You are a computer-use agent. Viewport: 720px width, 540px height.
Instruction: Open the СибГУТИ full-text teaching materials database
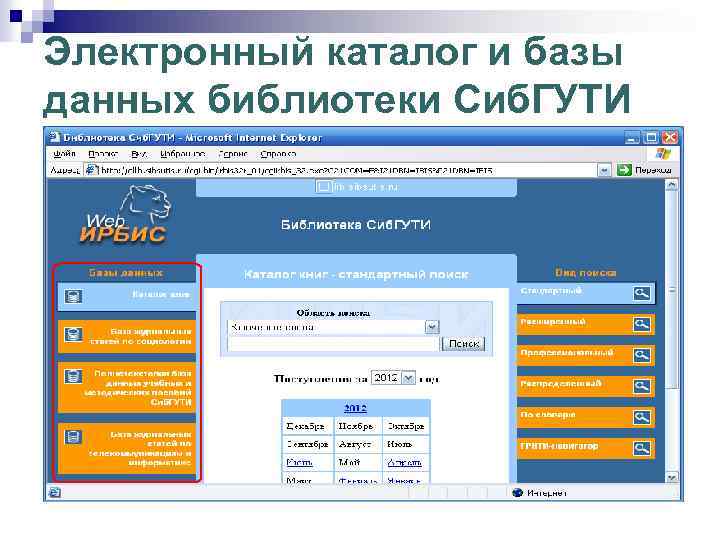127,388
